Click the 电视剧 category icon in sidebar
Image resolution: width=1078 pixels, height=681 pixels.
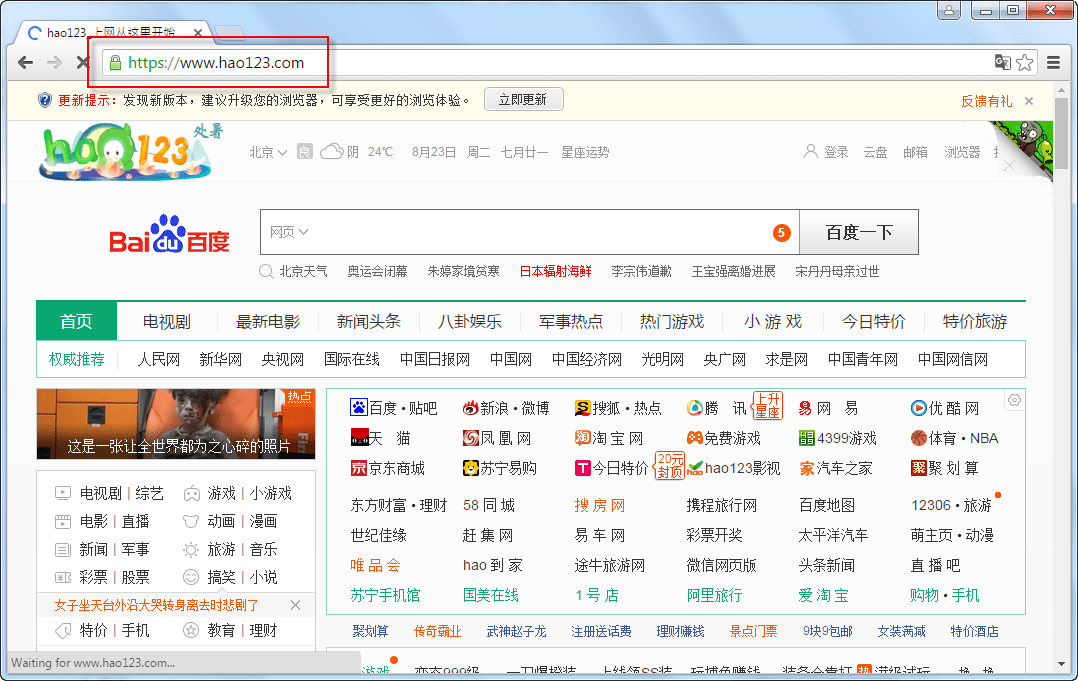pos(63,493)
